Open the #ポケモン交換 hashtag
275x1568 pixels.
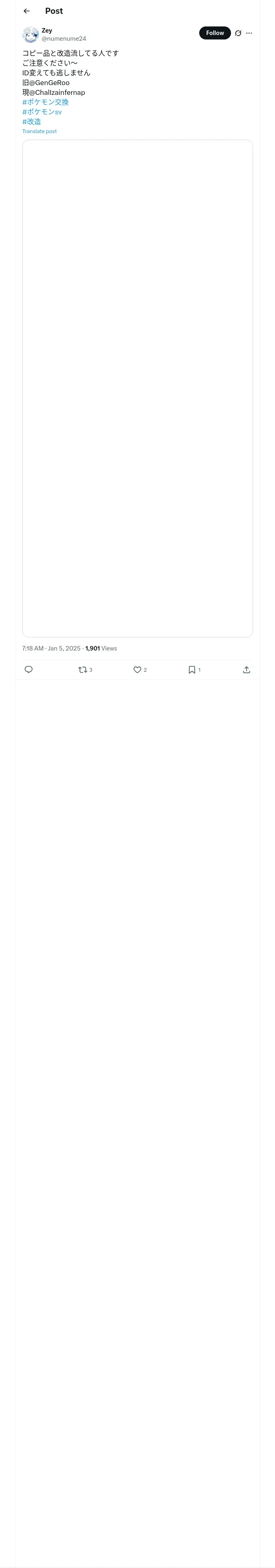(x=46, y=102)
